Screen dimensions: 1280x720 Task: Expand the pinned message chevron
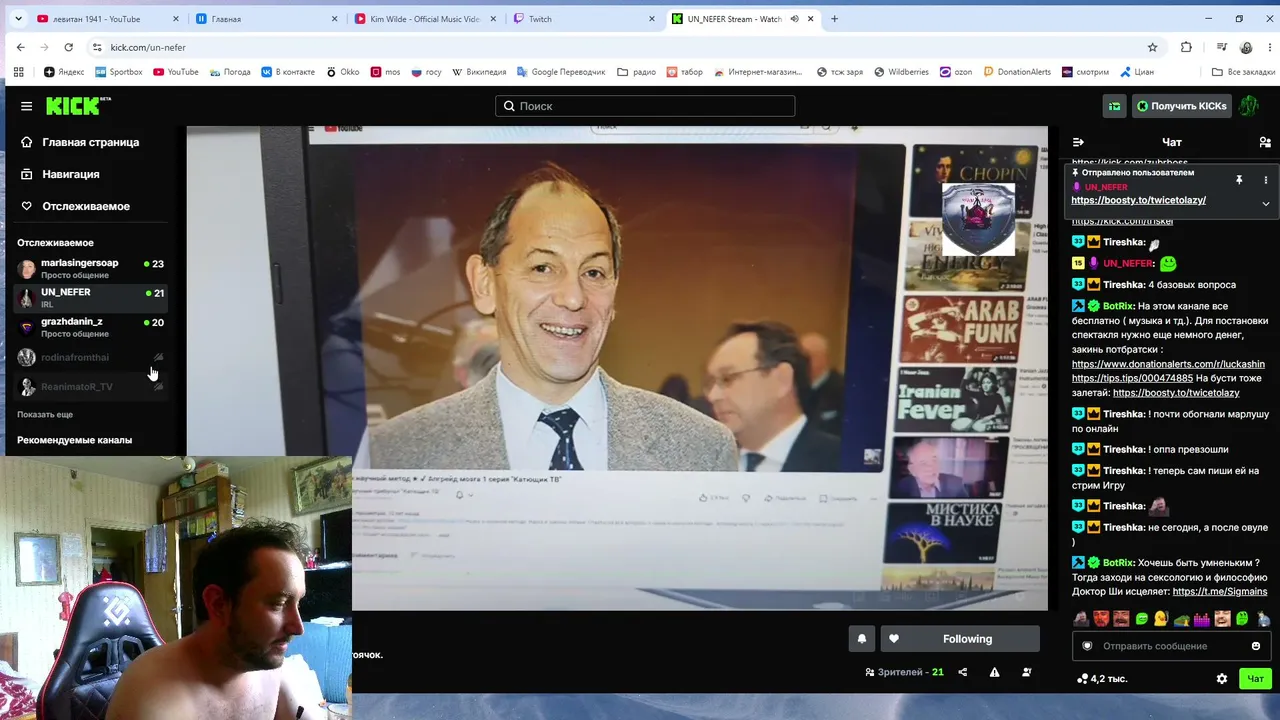(1265, 204)
